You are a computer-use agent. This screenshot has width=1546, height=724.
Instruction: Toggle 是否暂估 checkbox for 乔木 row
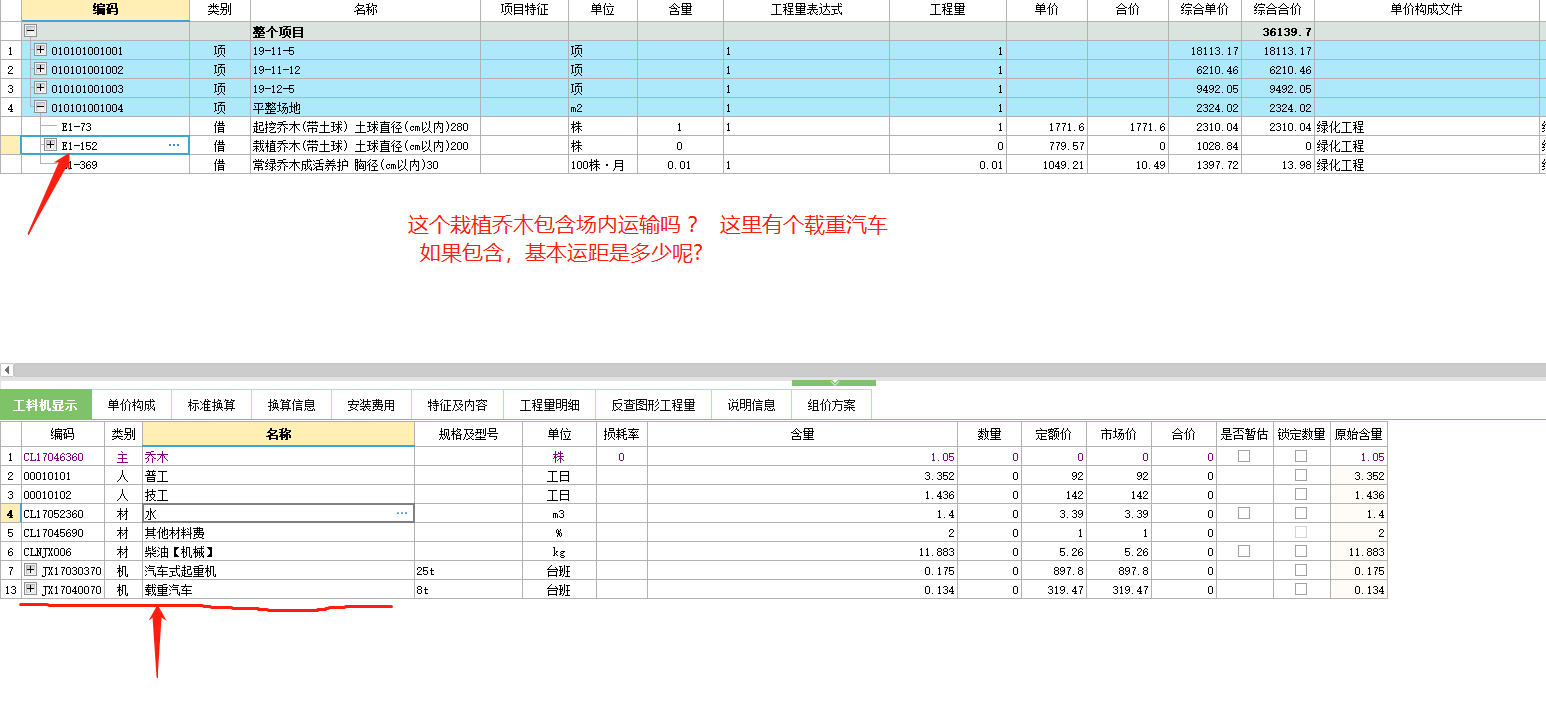(1244, 457)
